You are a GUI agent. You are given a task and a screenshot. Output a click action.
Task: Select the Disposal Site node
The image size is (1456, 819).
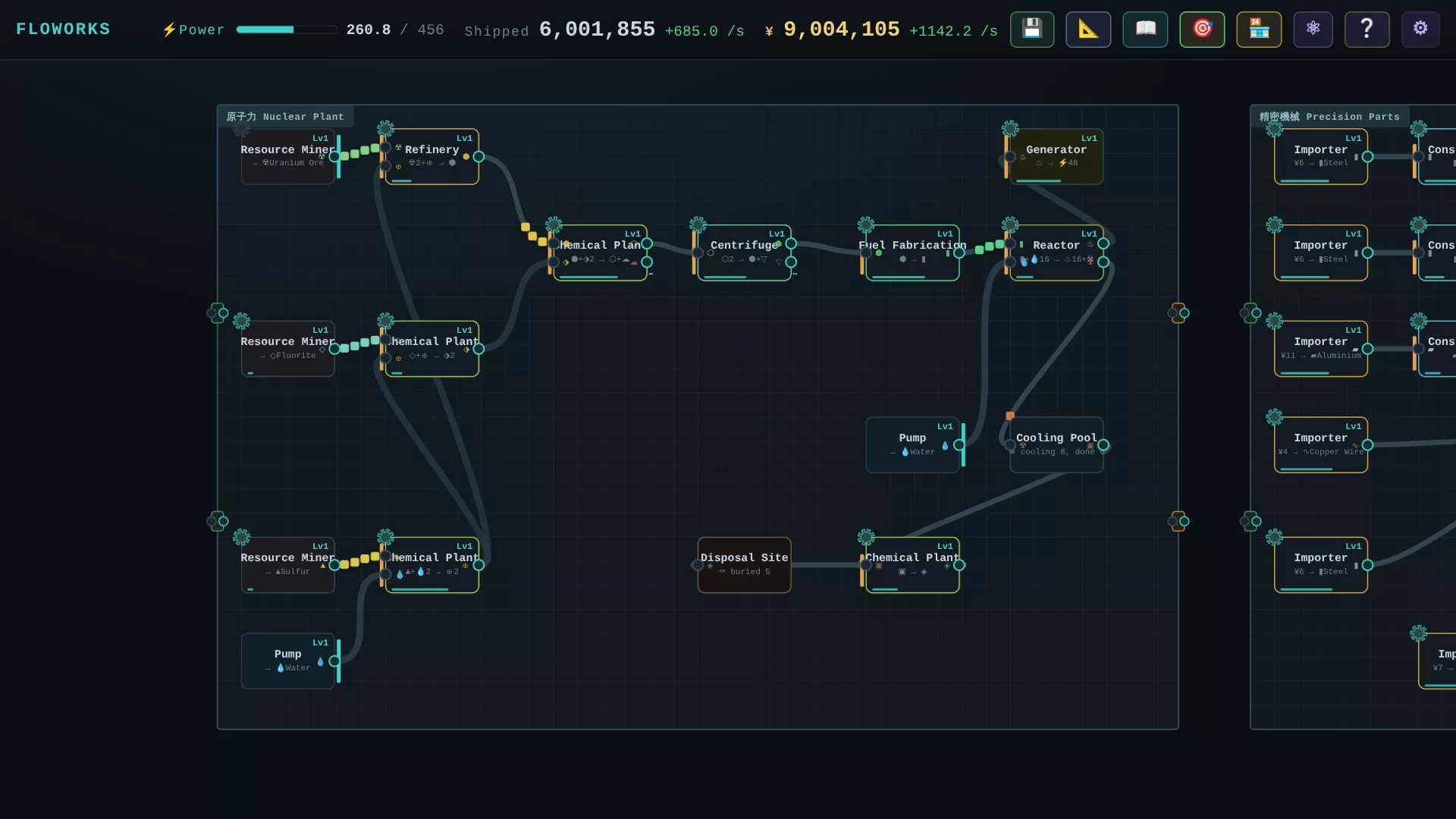pyautogui.click(x=744, y=565)
